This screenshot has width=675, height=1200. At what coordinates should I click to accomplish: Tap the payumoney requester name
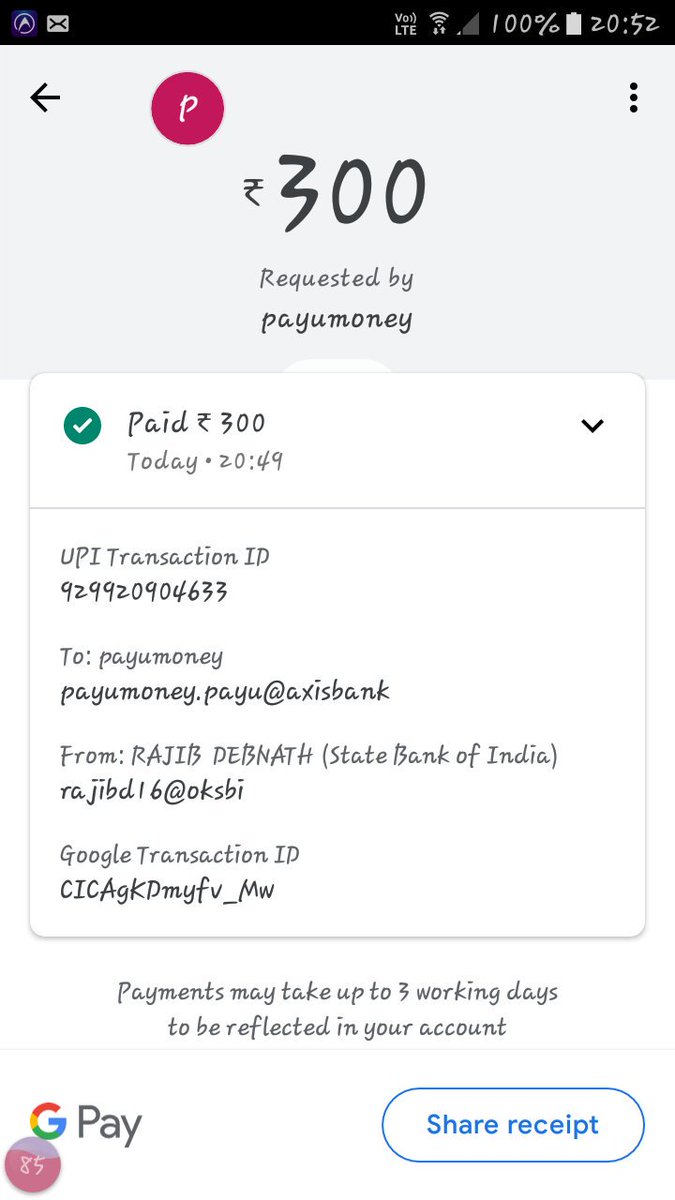pos(336,320)
